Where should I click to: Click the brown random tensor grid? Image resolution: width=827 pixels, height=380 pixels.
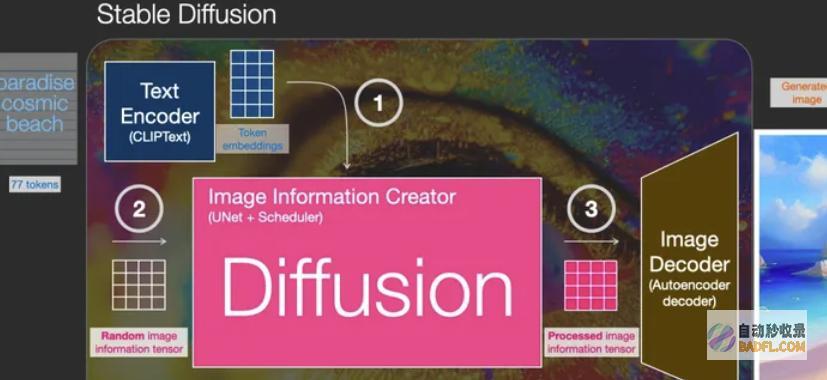point(139,284)
